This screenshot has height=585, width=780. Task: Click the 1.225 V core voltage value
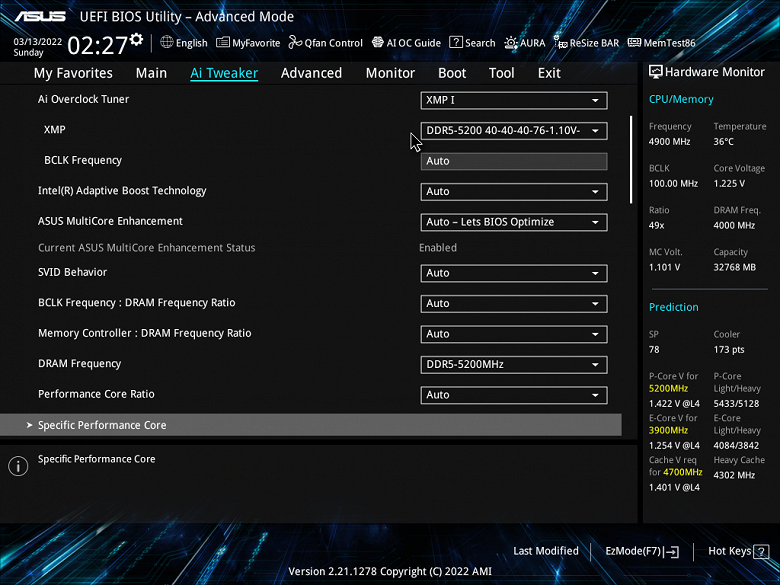(729, 184)
